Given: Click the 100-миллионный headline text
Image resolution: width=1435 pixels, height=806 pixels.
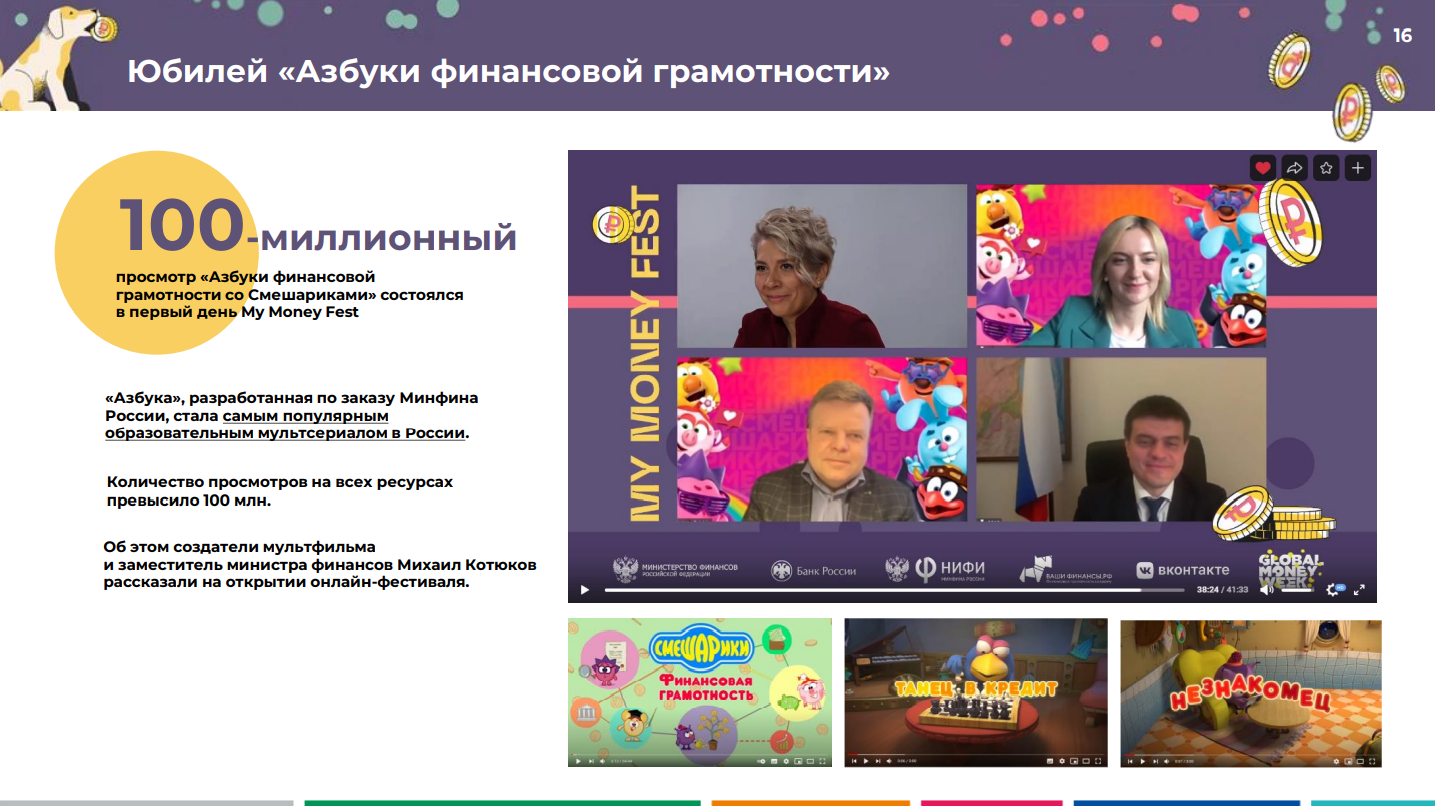Looking at the screenshot, I should (x=318, y=228).
